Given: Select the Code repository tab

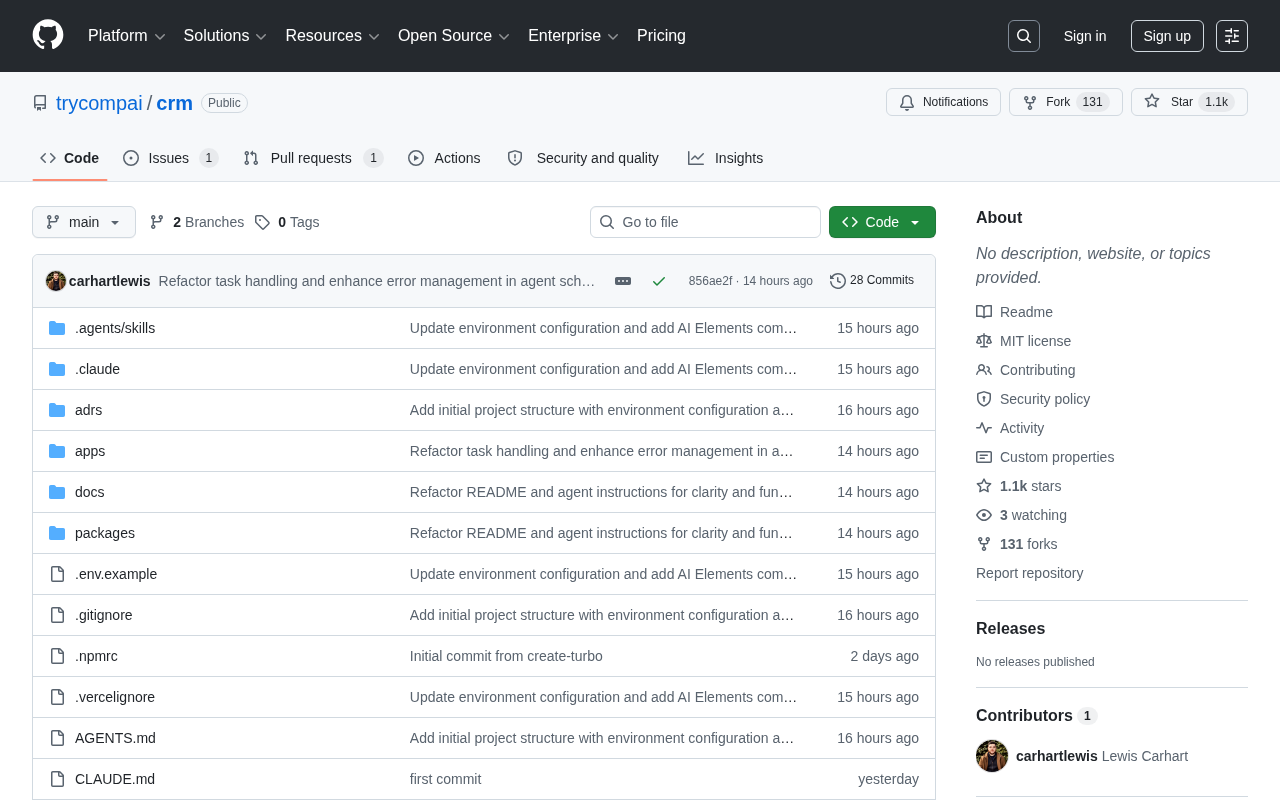Looking at the screenshot, I should 70,158.
